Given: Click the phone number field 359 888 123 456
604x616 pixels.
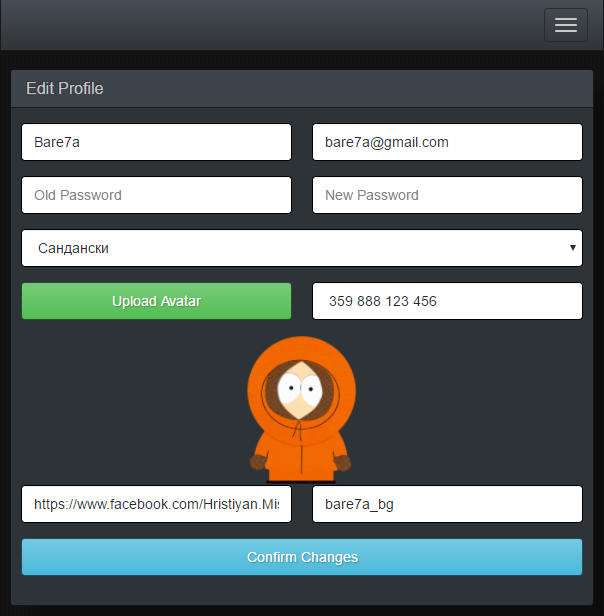Looking at the screenshot, I should click(447, 301).
